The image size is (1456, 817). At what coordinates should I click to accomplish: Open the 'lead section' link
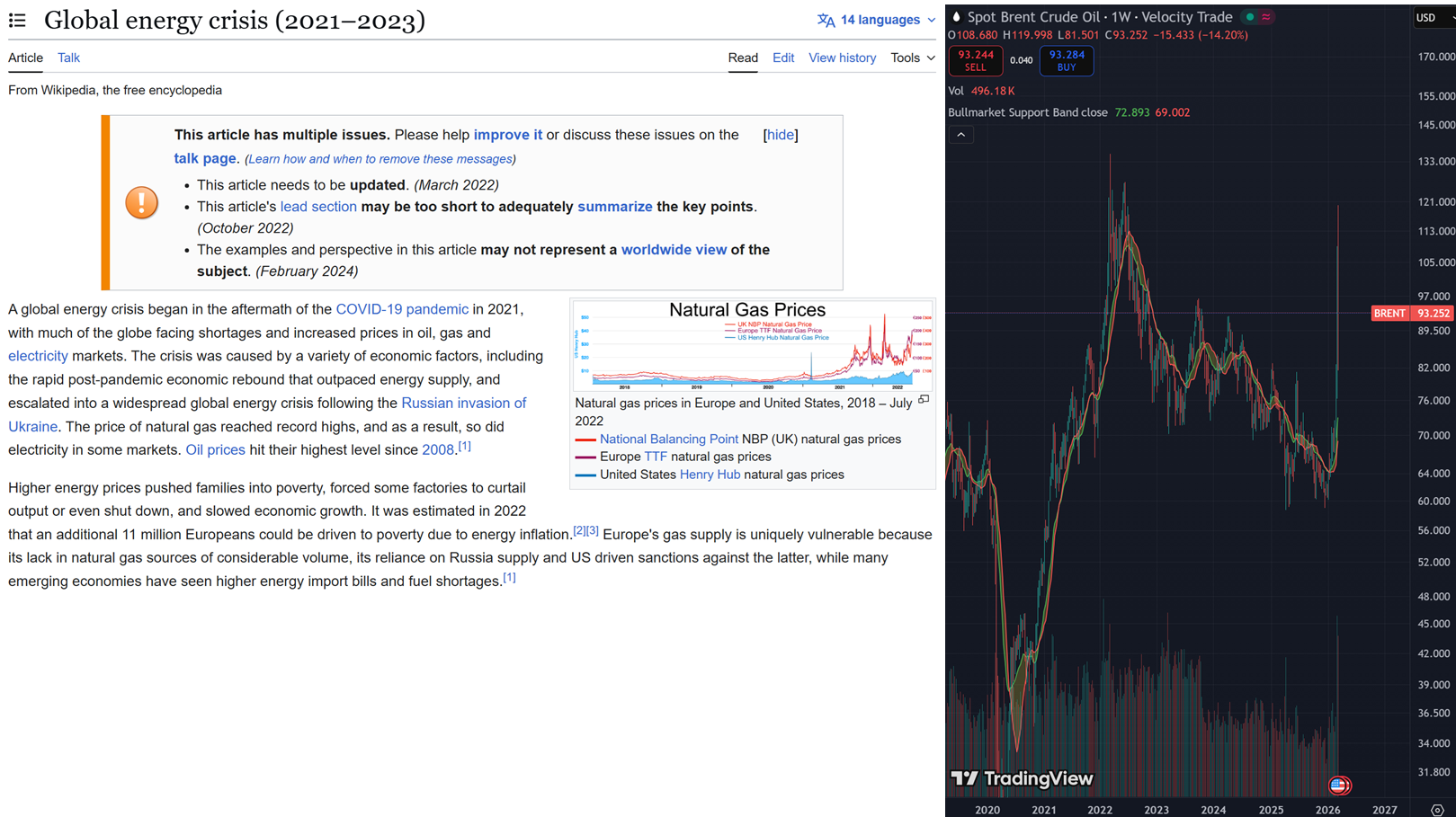[x=318, y=207]
